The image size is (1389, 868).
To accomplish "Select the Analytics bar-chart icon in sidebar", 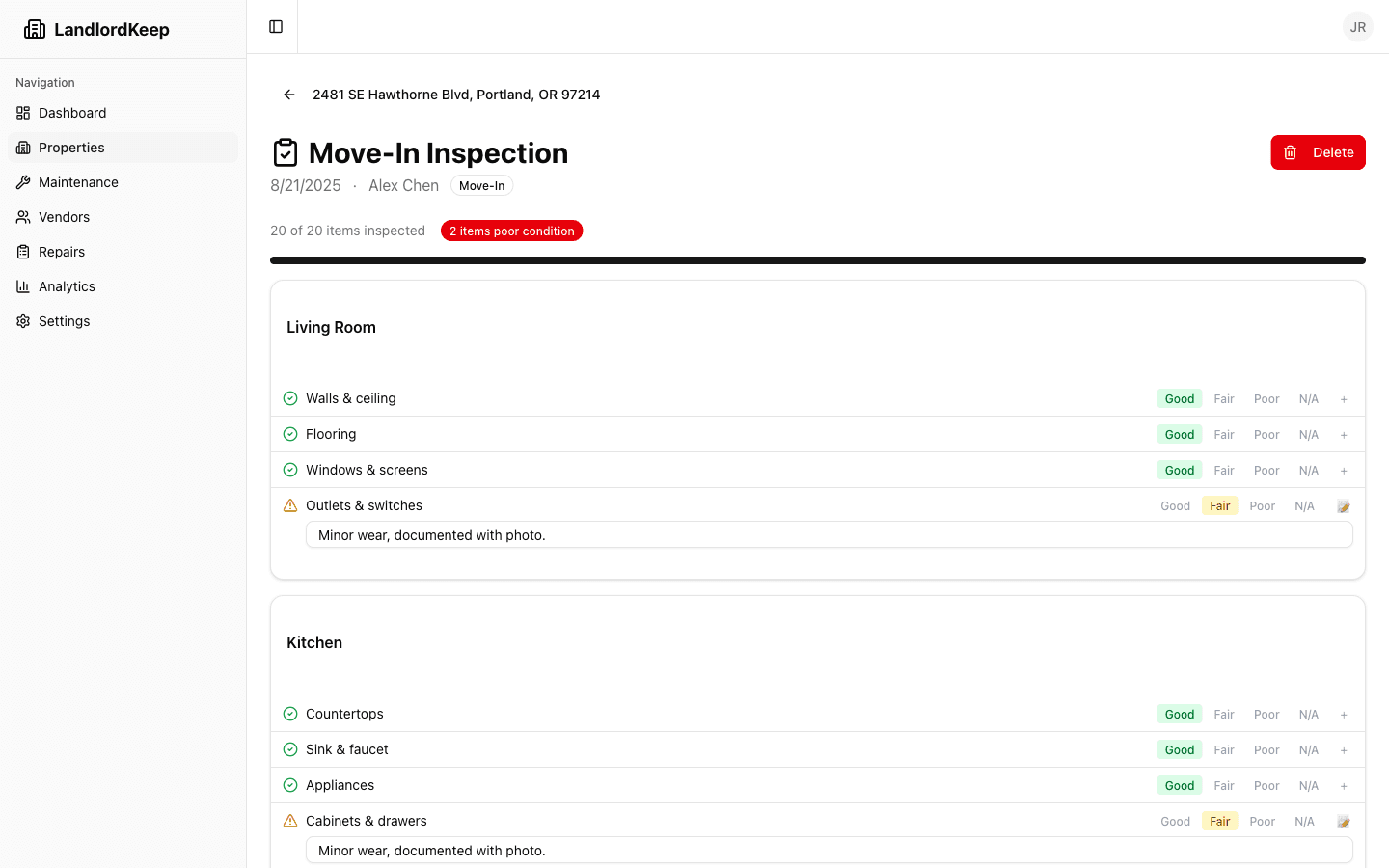I will point(23,286).
